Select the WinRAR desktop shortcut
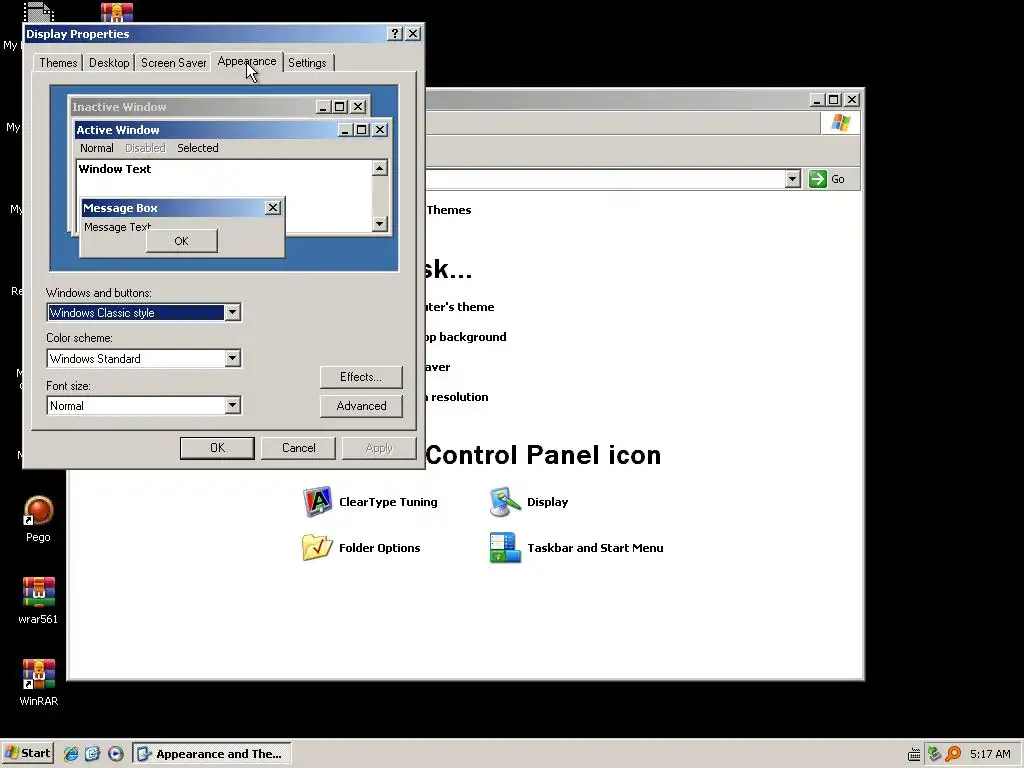This screenshot has width=1024, height=768. tap(38, 682)
